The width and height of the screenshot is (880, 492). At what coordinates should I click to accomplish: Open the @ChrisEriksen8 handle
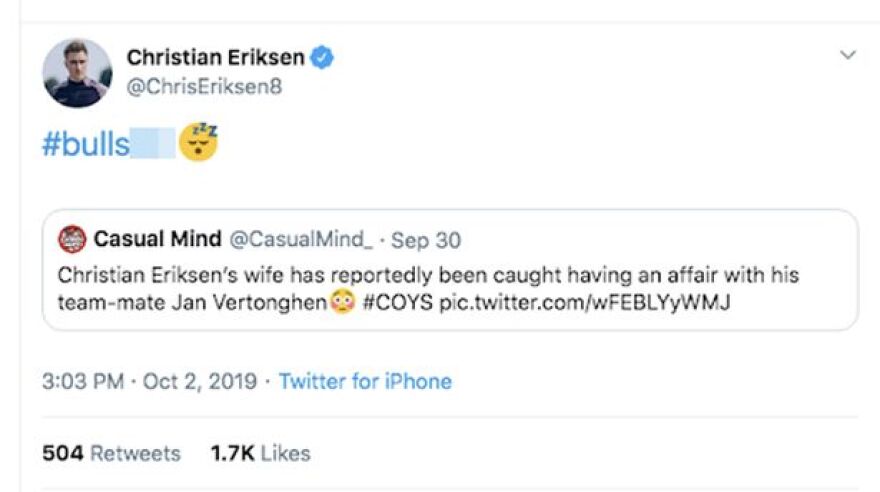tap(203, 87)
